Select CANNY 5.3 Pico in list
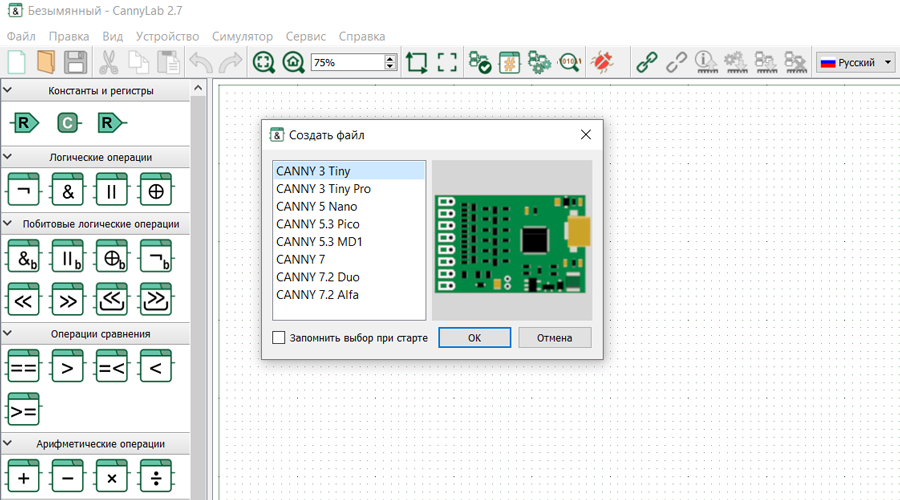Screen dimensions: 900x500 point(349,224)
